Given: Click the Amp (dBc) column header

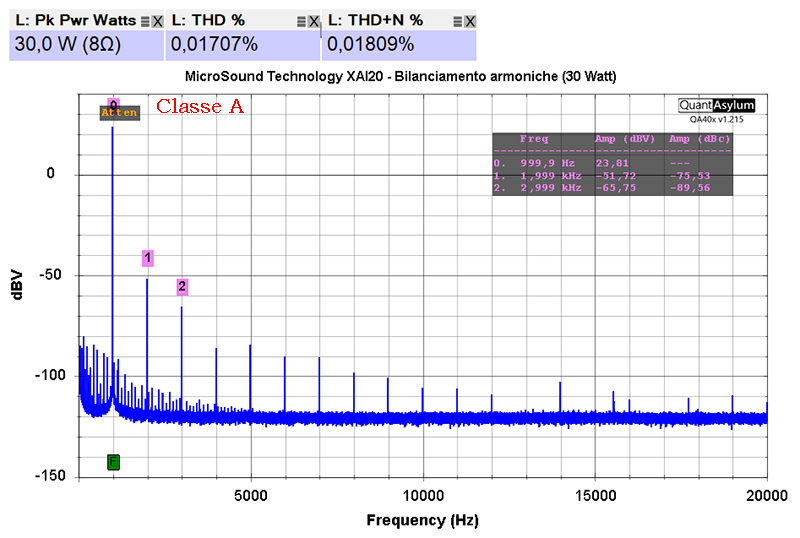Looking at the screenshot, I should click(699, 139).
